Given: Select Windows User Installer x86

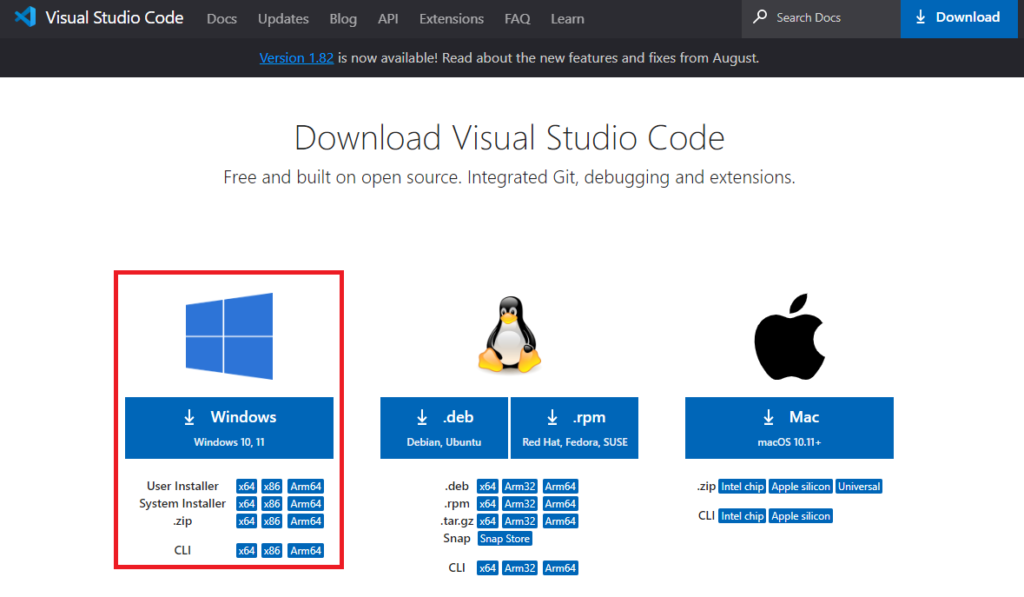Looking at the screenshot, I should pyautogui.click(x=272, y=487).
